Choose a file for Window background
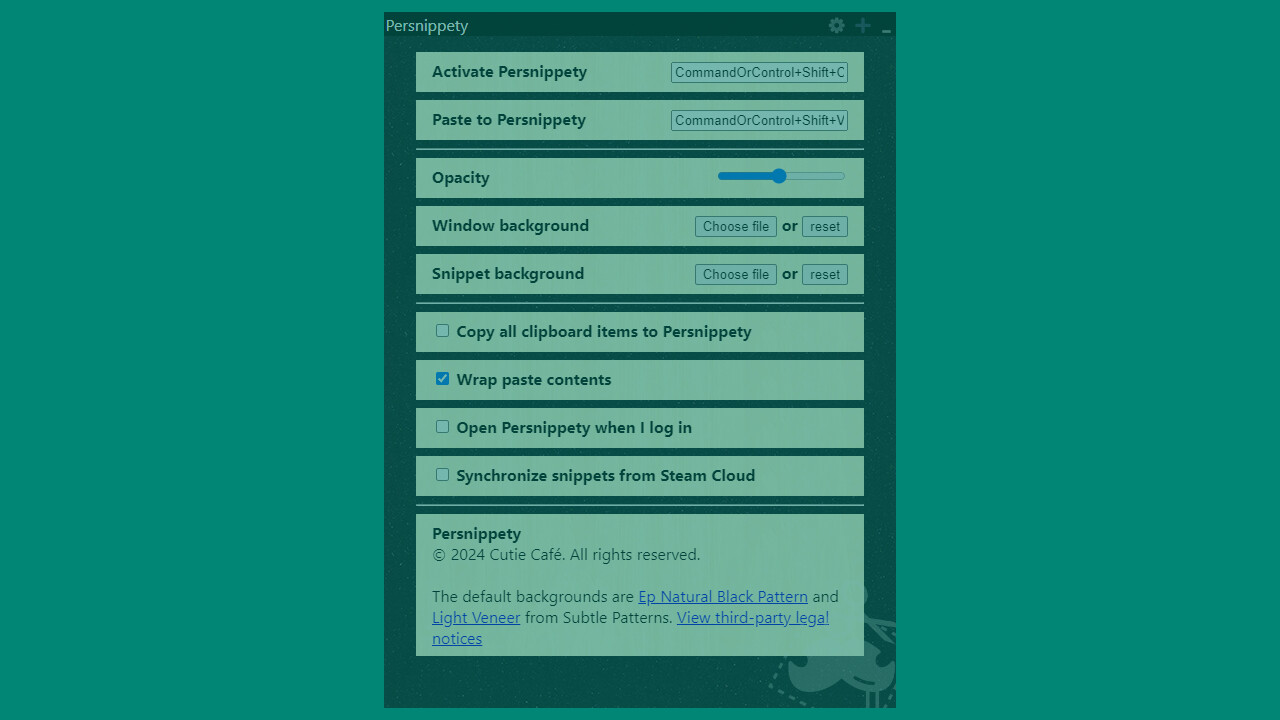The height and width of the screenshot is (720, 1280). pyautogui.click(x=735, y=226)
